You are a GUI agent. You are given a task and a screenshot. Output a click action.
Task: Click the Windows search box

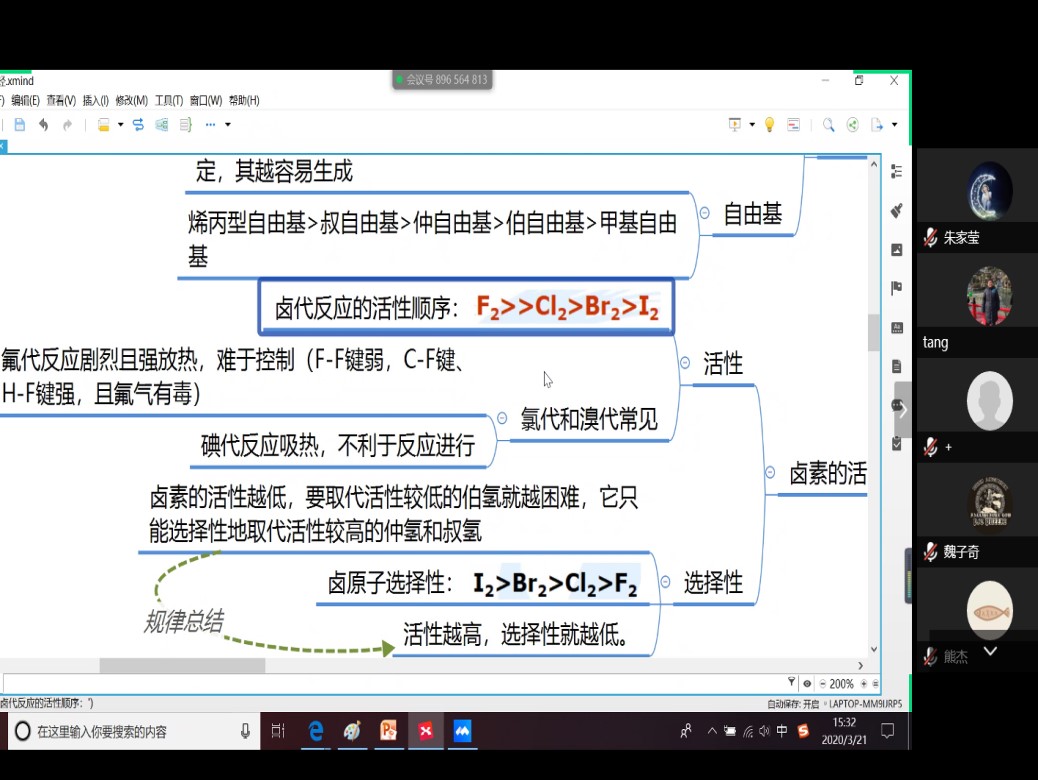[x=130, y=732]
